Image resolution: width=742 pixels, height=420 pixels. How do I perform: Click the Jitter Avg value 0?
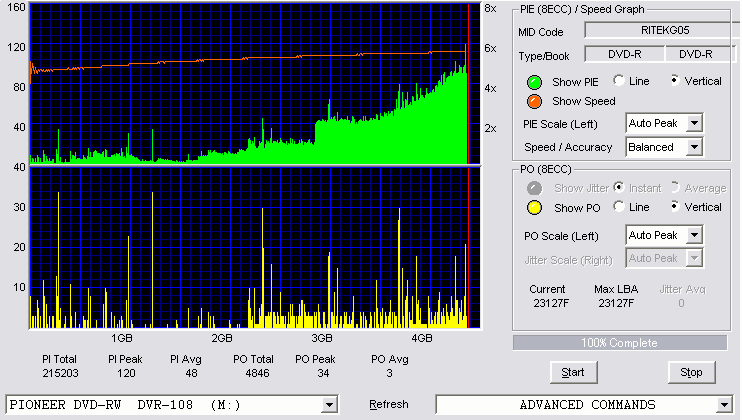(681, 303)
